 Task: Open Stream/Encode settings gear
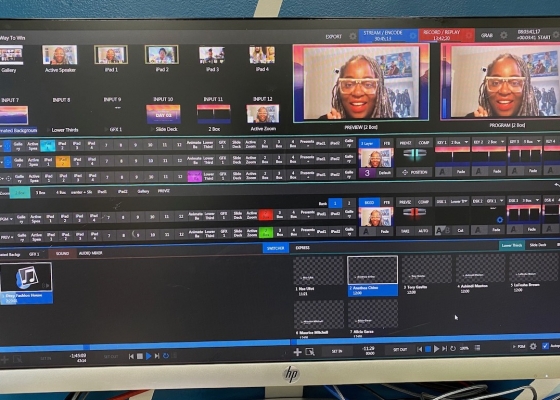[413, 36]
